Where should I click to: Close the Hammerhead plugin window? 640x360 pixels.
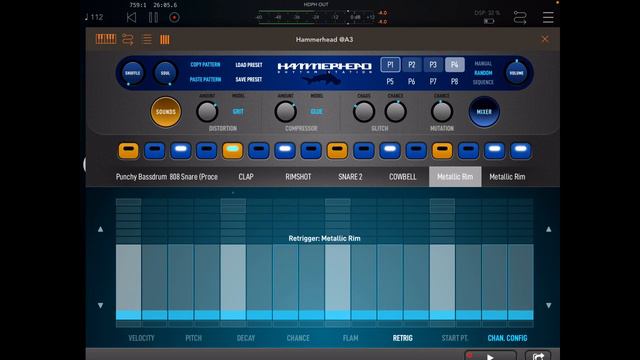[545, 39]
